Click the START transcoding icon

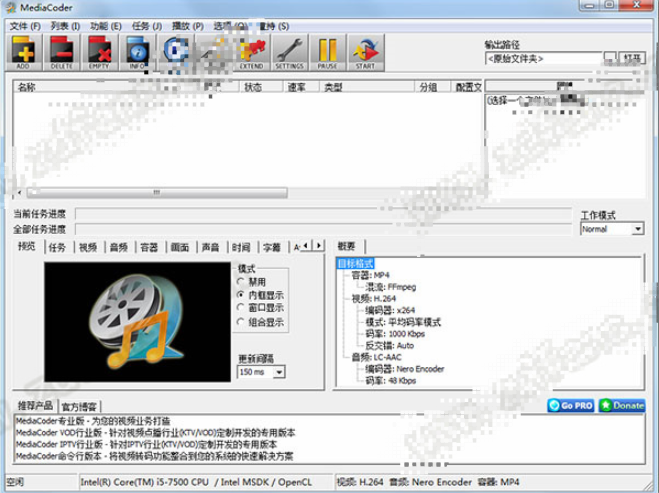point(366,53)
